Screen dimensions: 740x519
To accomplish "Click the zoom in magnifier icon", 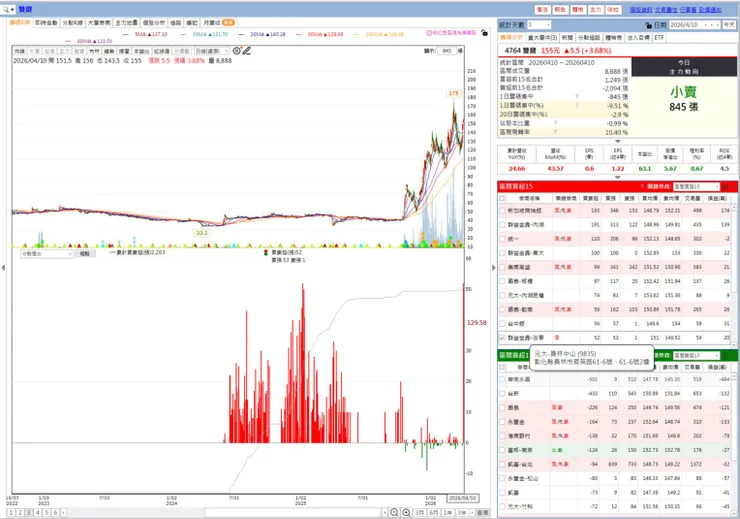I will [406, 512].
